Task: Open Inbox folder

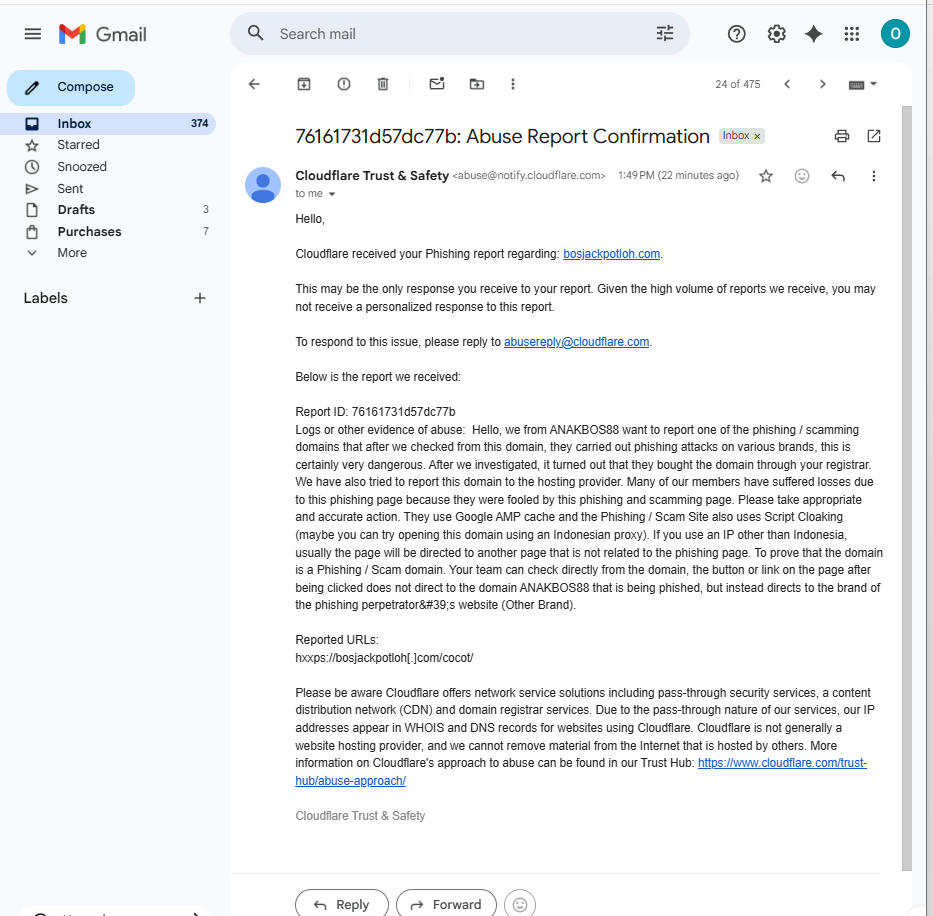Action: coord(108,124)
